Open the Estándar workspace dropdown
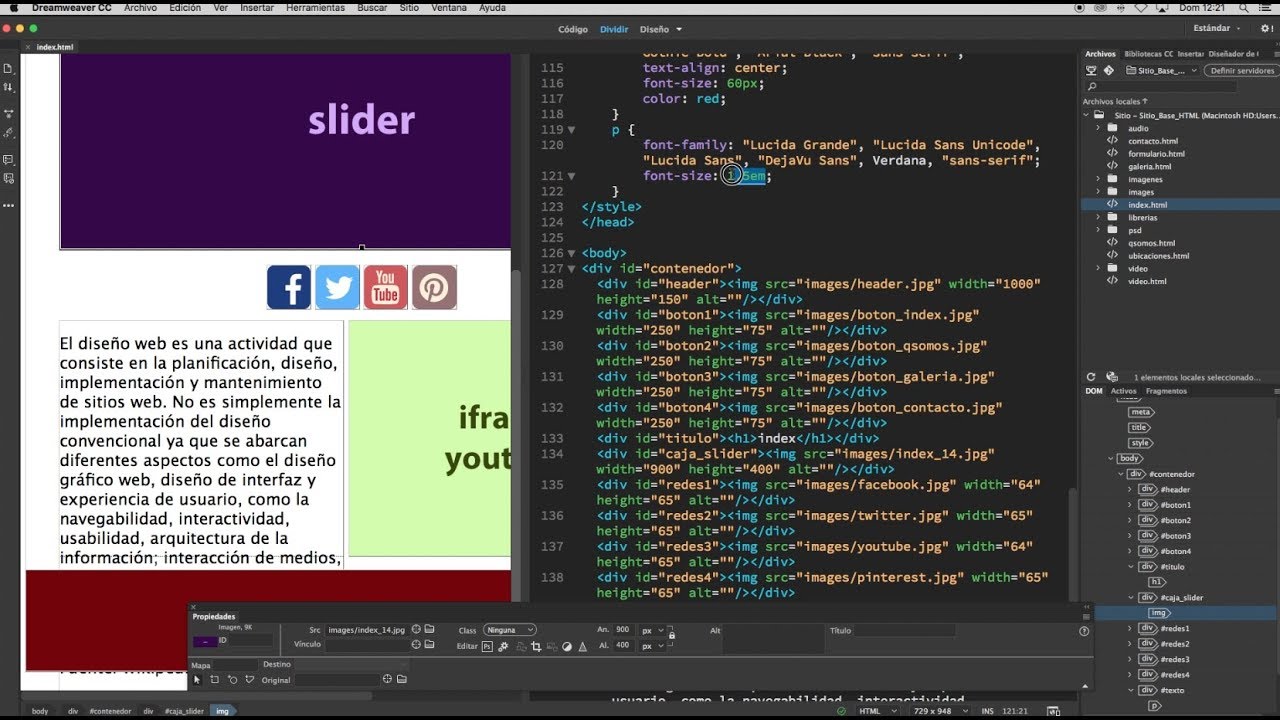Image resolution: width=1280 pixels, height=720 pixels. click(1217, 29)
